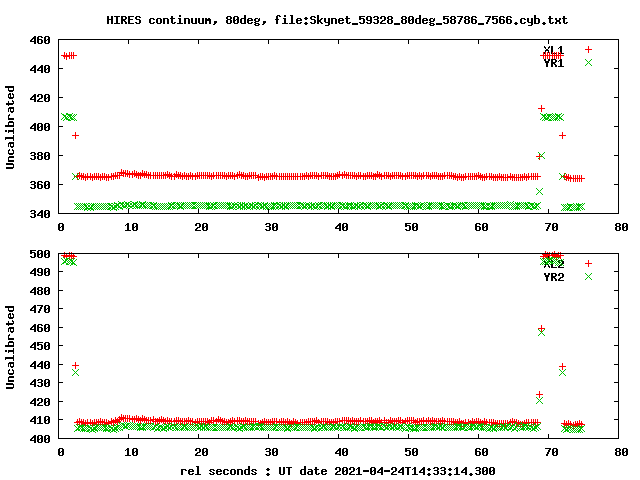Click the green cross marker beside YR1 legend

pyautogui.click(x=588, y=62)
